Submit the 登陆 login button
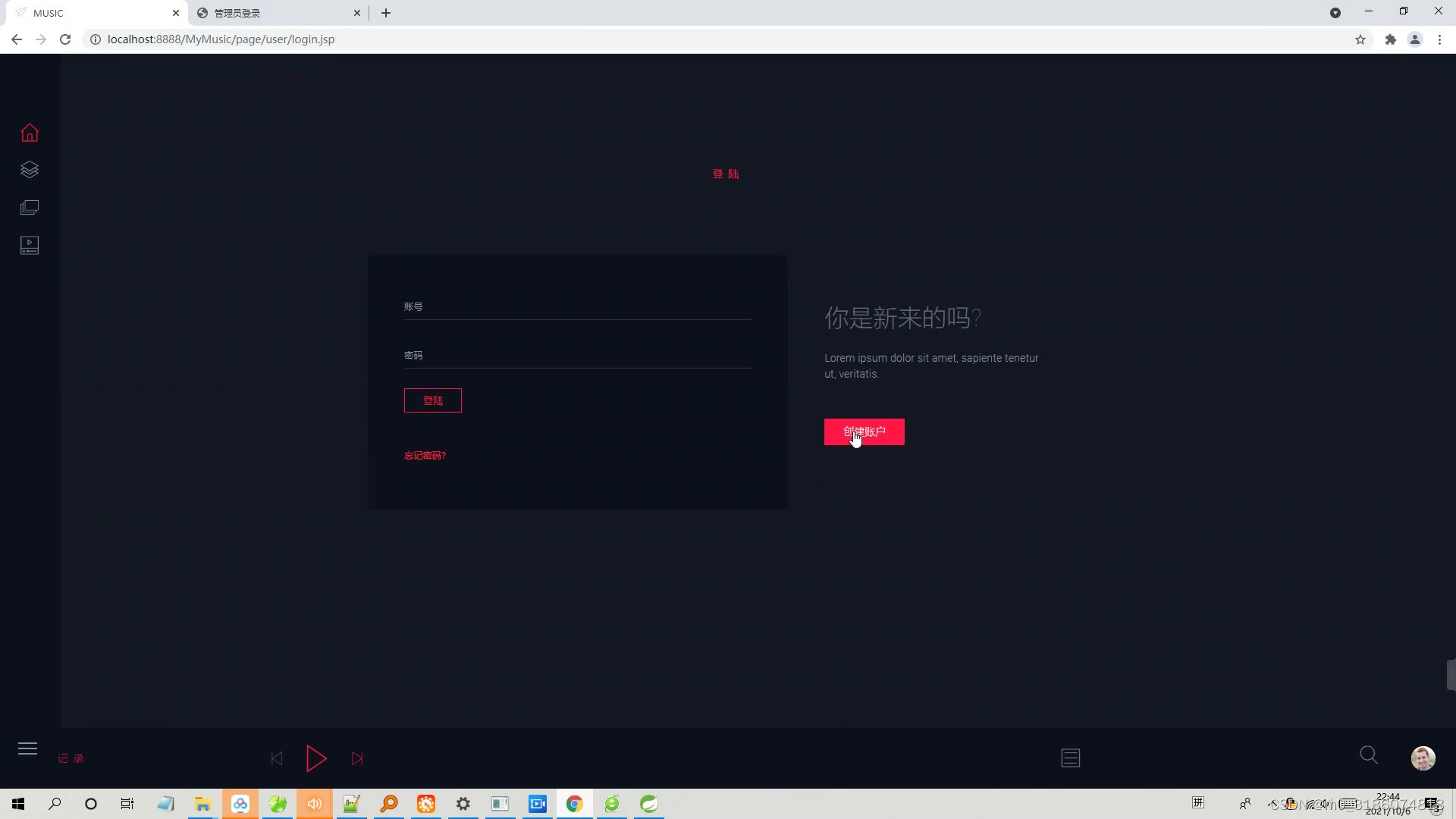 pos(433,400)
